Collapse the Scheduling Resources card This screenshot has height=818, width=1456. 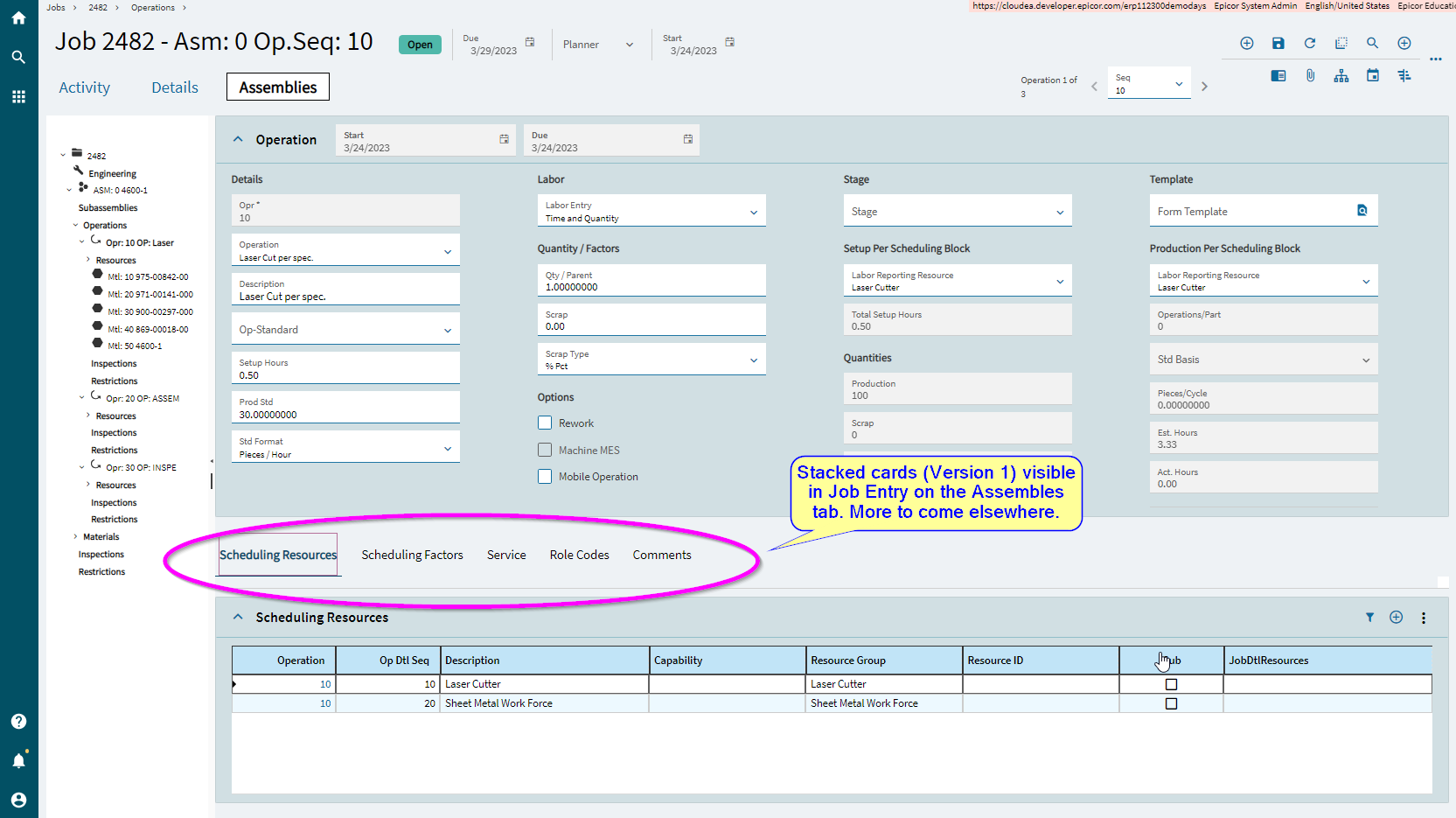point(238,618)
